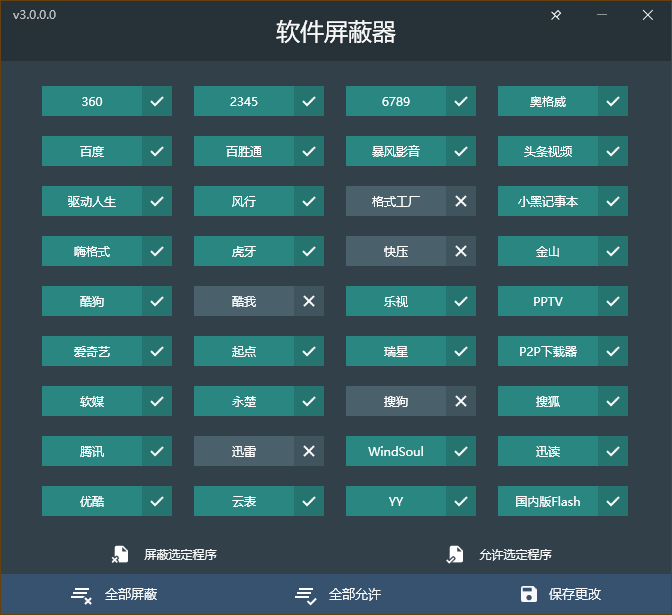Viewport: 672px width, 615px height.
Task: Select the 嗨格式 program button
Action: coord(92,251)
